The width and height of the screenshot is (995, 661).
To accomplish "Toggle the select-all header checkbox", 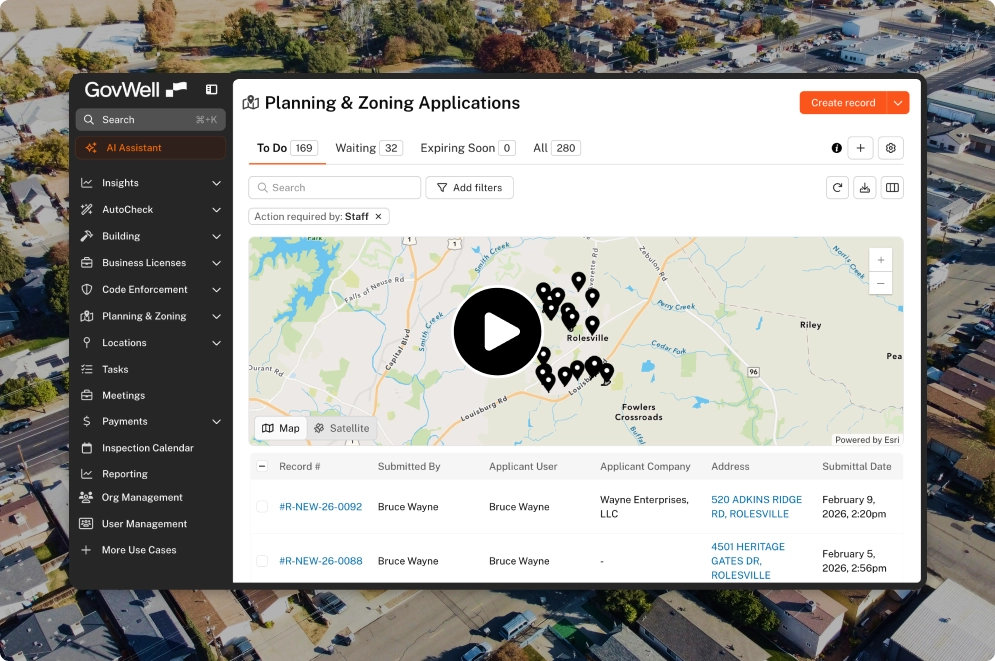I will click(x=262, y=466).
